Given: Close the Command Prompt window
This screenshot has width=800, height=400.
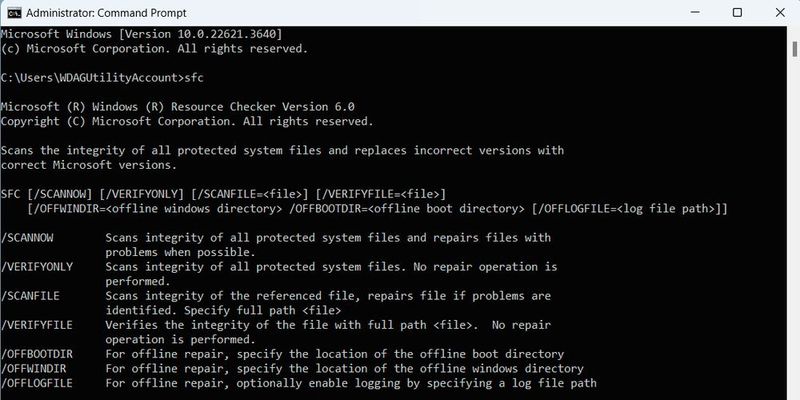Looking at the screenshot, I should pos(781,12).
